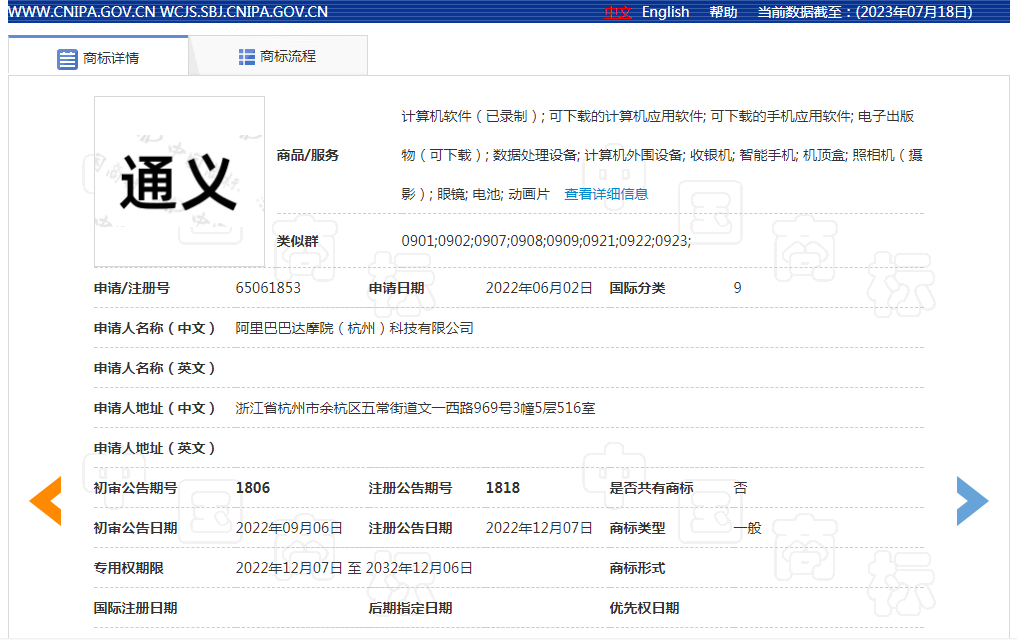
Task: Click the list icon beside 商标详情
Action: pyautogui.click(x=67, y=58)
